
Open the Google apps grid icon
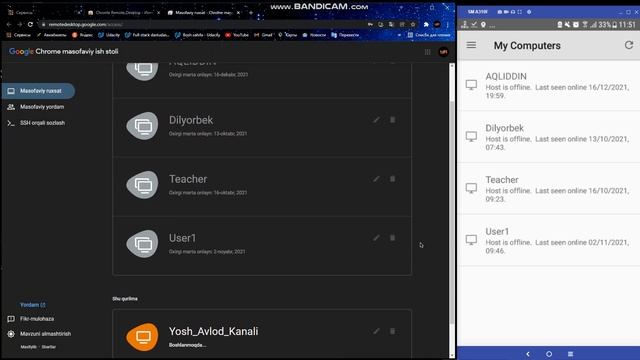(x=427, y=52)
